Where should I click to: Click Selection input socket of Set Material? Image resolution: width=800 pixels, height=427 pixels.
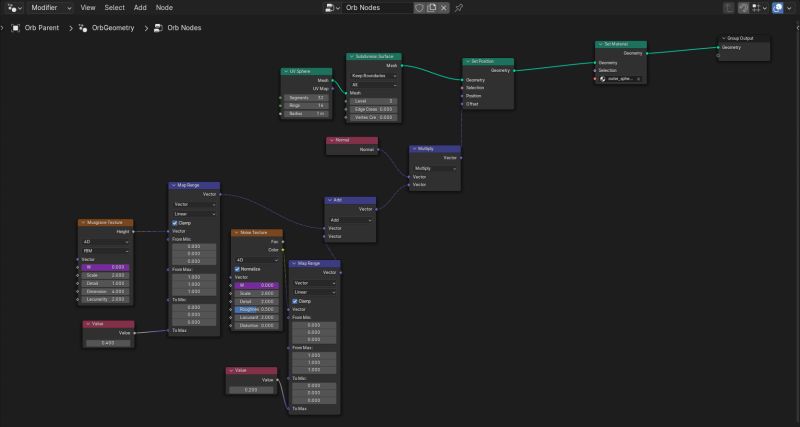(x=595, y=70)
